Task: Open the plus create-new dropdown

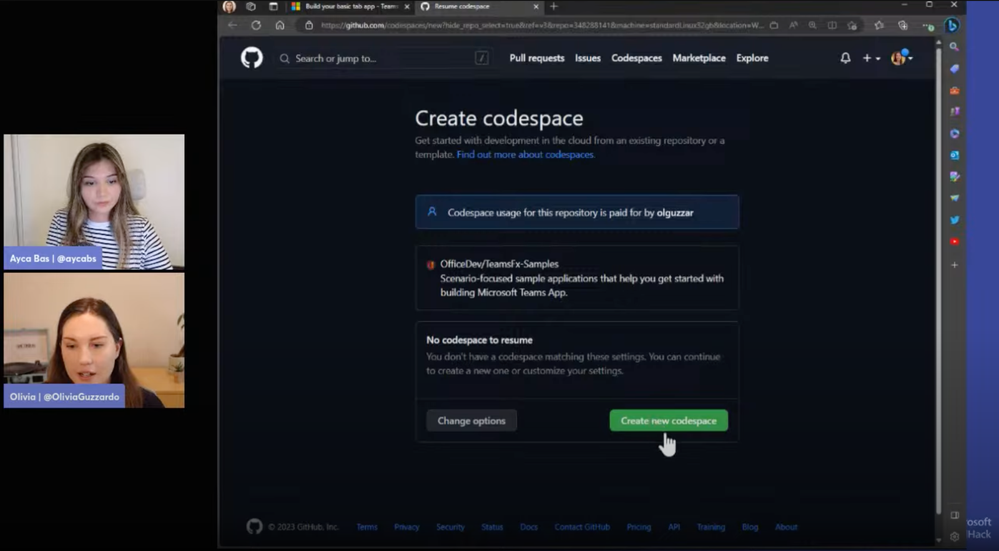Action: [x=871, y=58]
